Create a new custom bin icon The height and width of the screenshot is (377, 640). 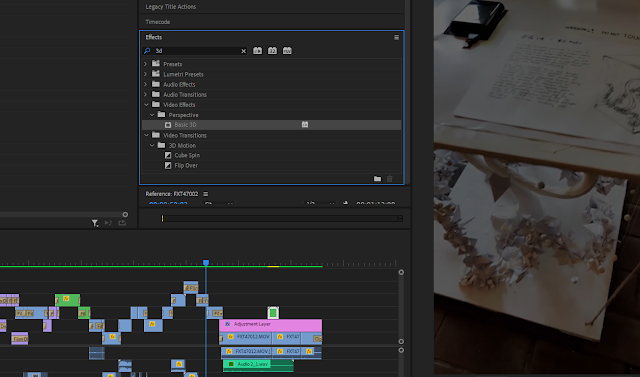[378, 179]
